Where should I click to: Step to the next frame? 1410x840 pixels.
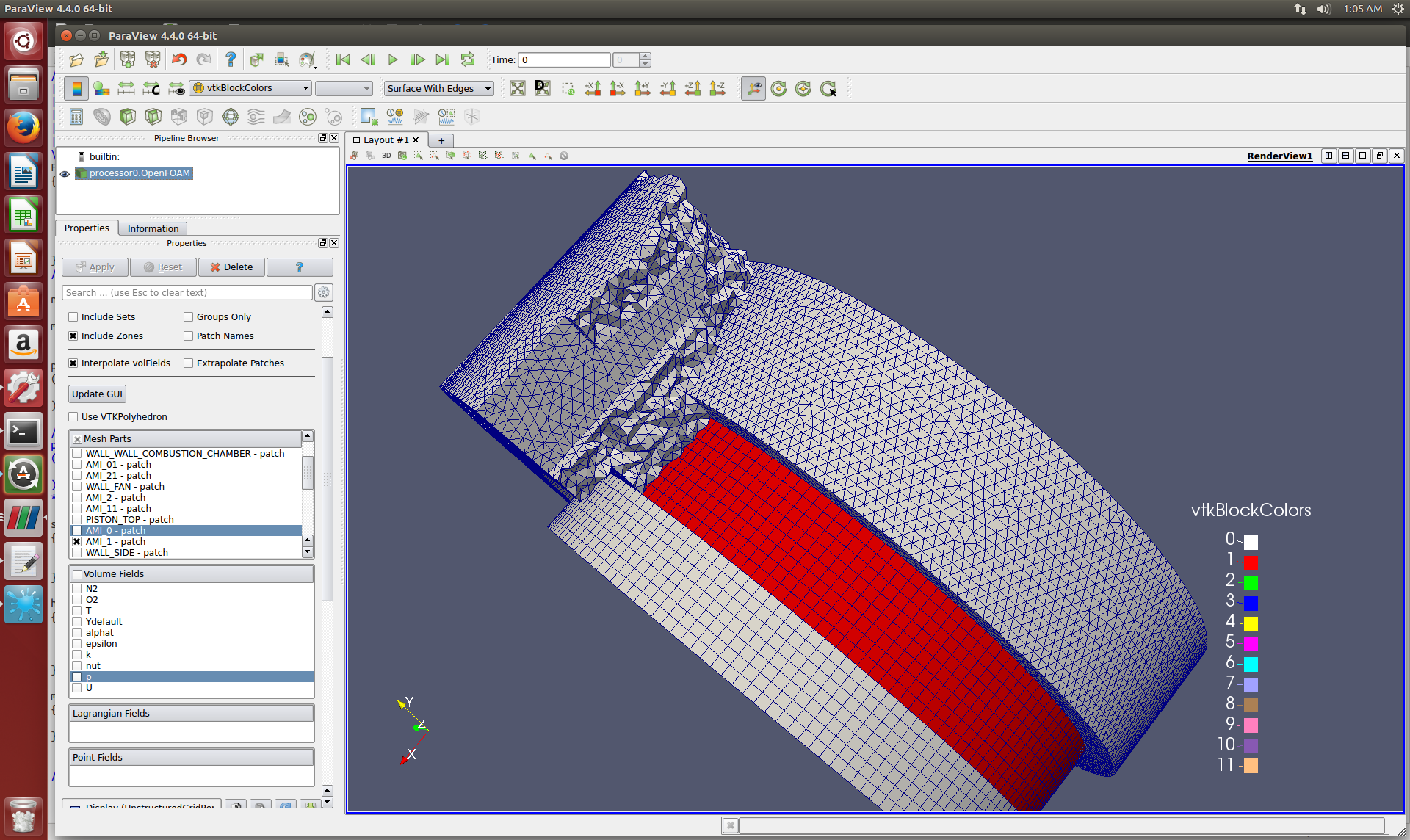(417, 60)
